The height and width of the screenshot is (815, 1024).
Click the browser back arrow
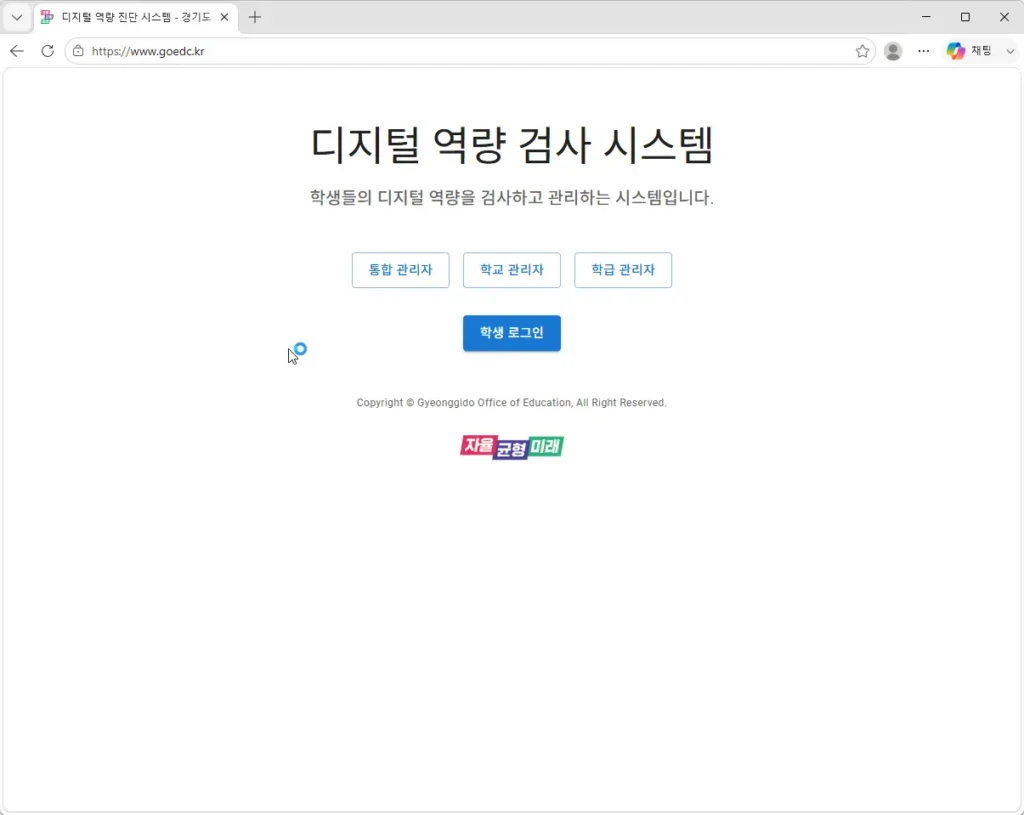(x=17, y=51)
